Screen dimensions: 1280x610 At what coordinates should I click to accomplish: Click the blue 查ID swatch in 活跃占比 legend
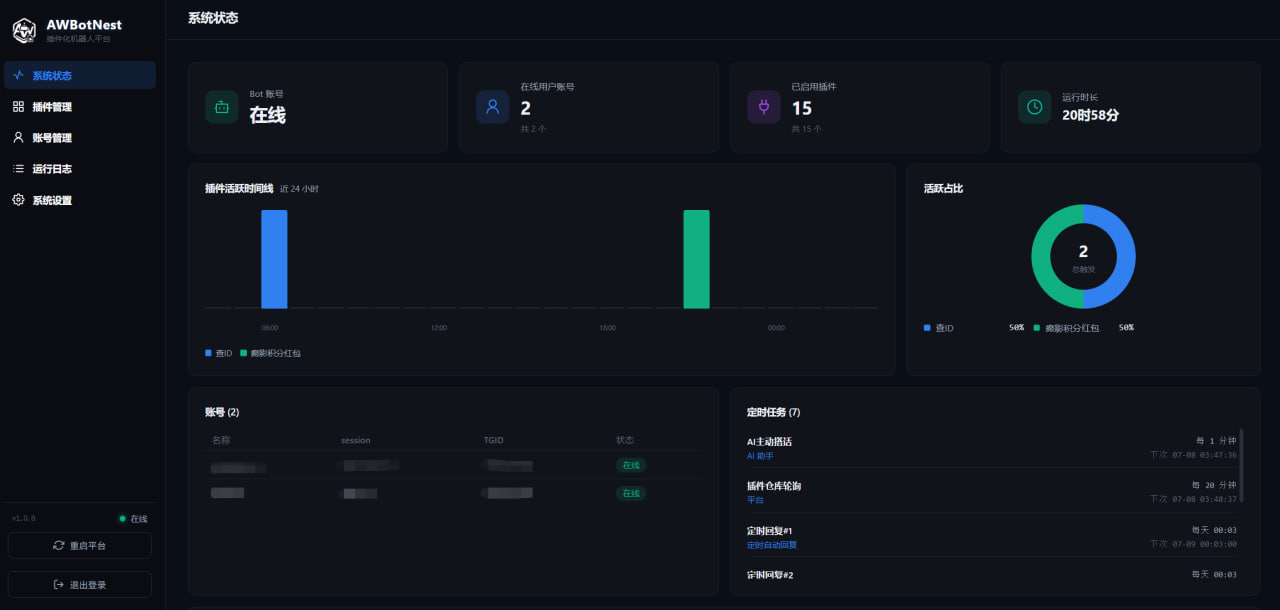tap(927, 327)
